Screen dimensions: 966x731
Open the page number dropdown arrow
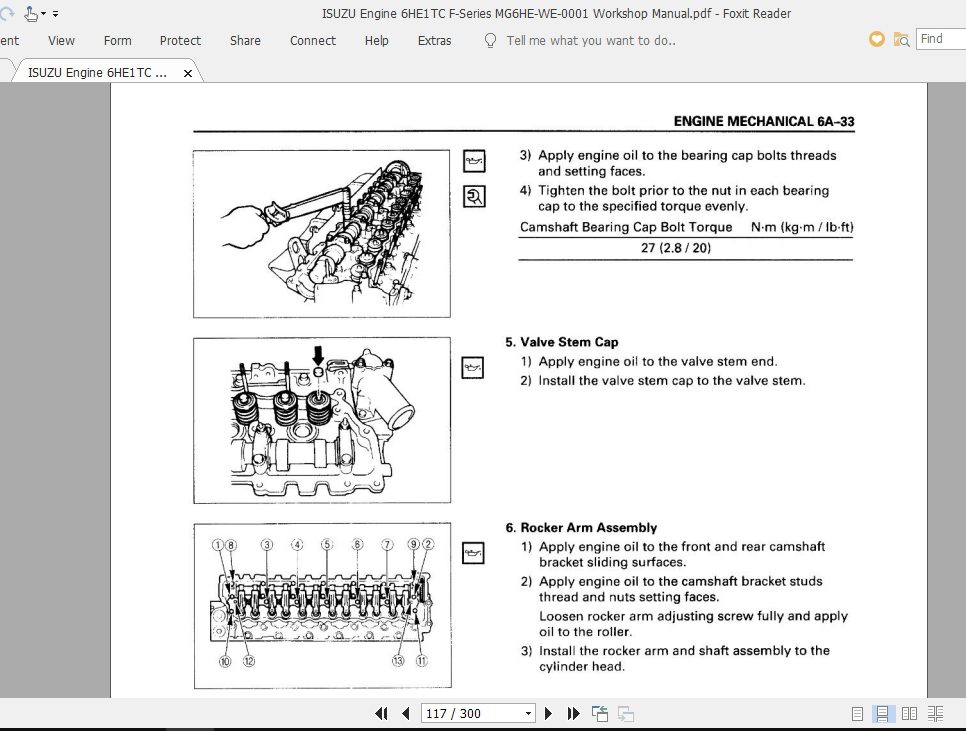coord(528,714)
